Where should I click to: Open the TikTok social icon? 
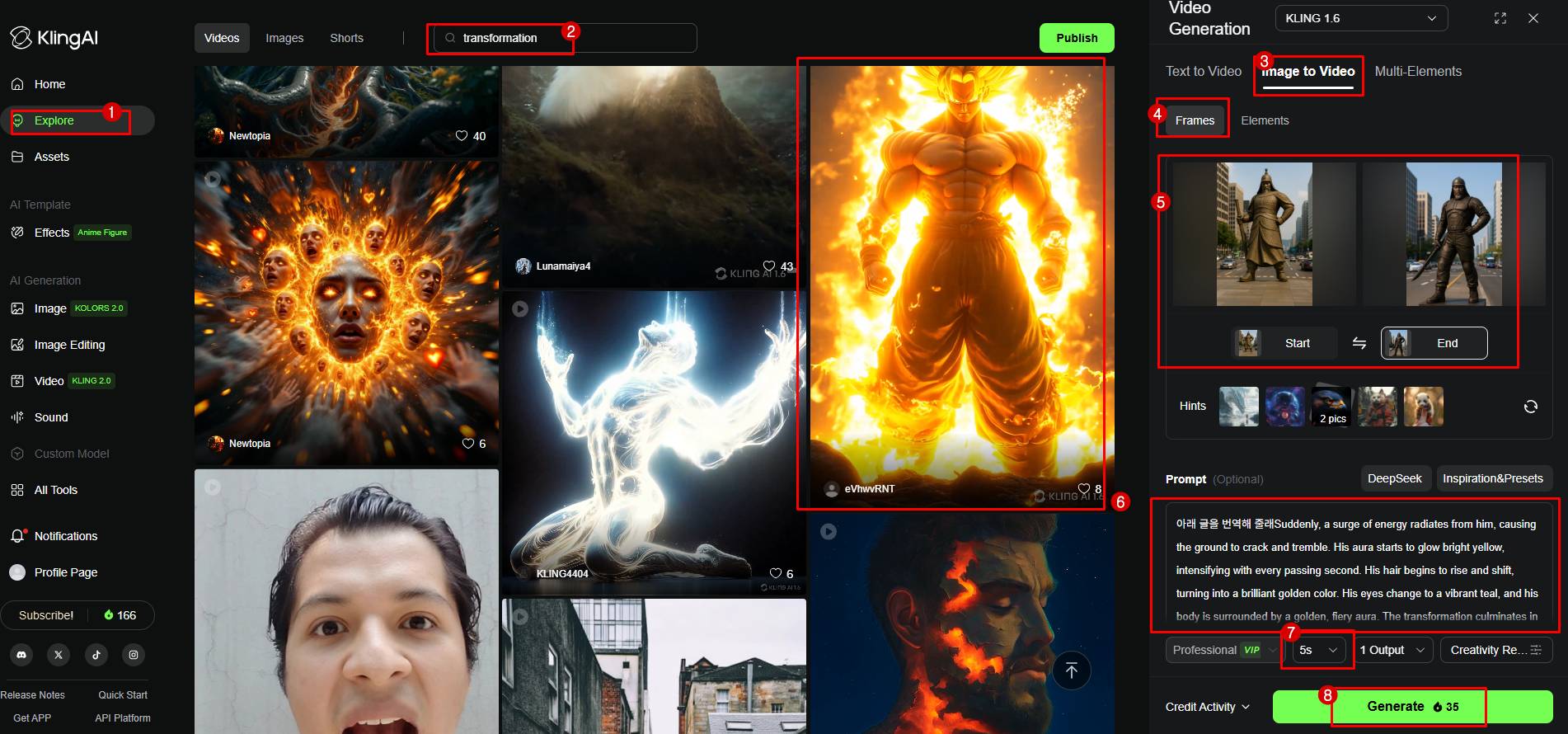[x=96, y=655]
